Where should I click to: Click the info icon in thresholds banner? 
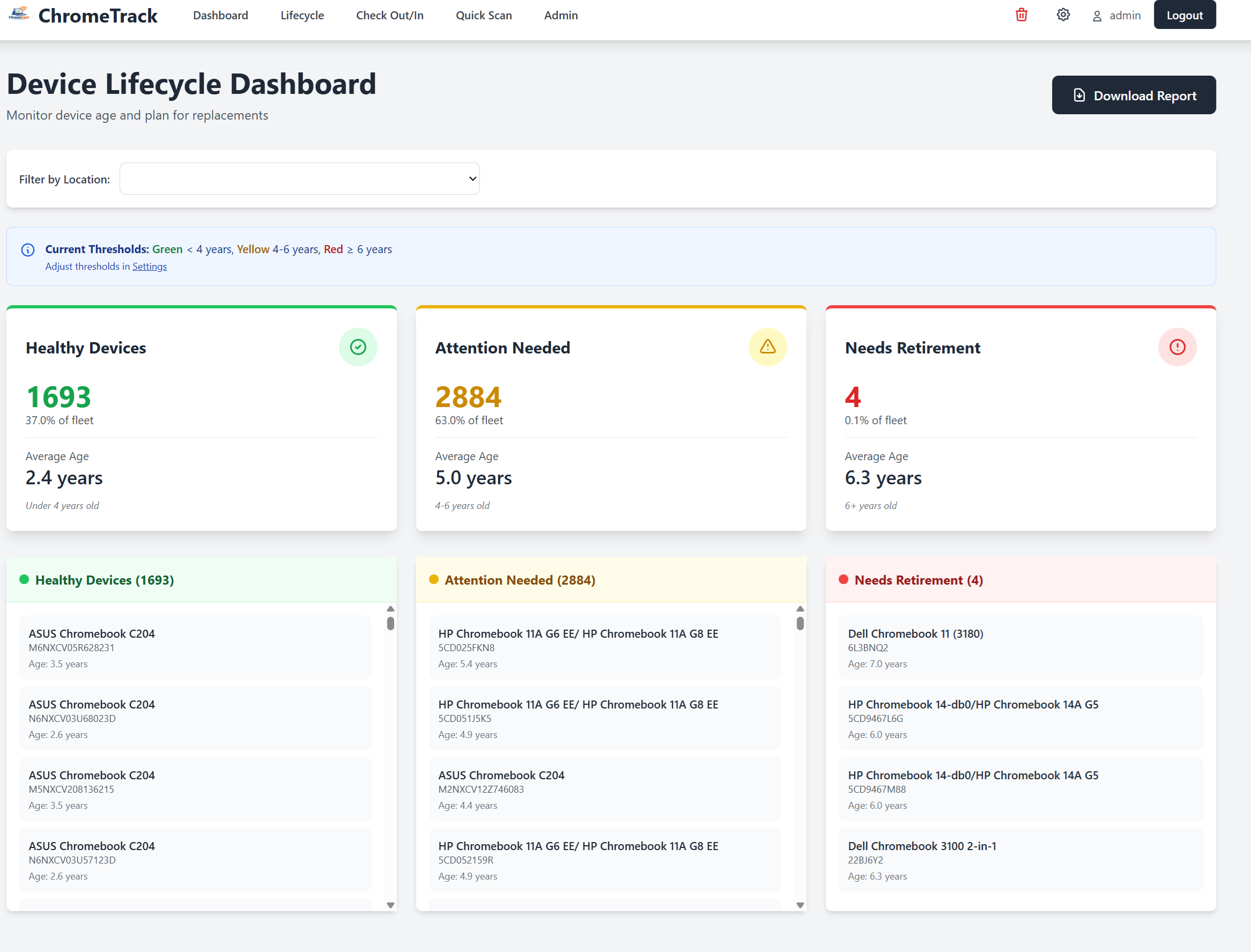(27, 249)
